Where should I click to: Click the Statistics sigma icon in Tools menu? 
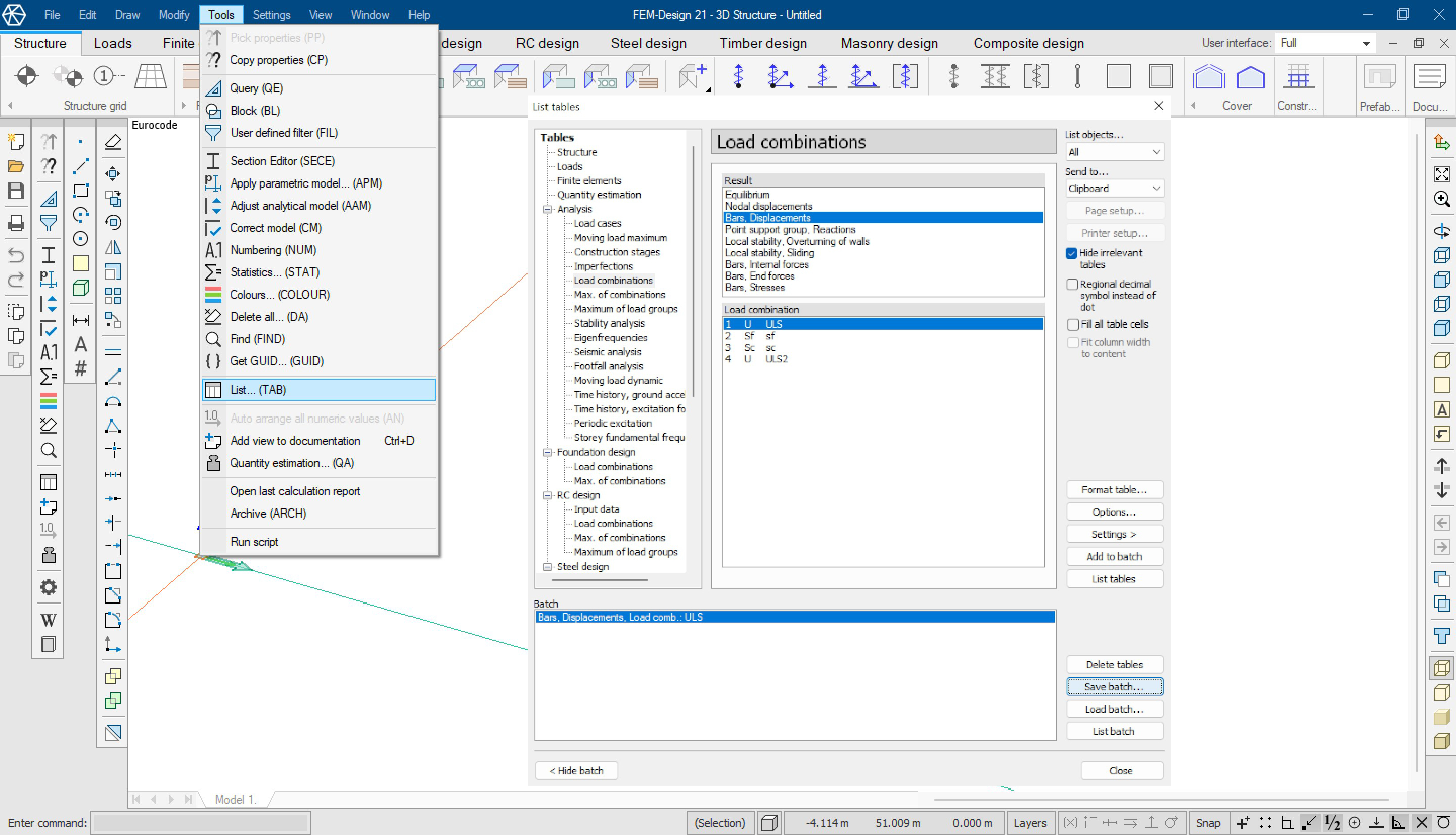pos(213,272)
